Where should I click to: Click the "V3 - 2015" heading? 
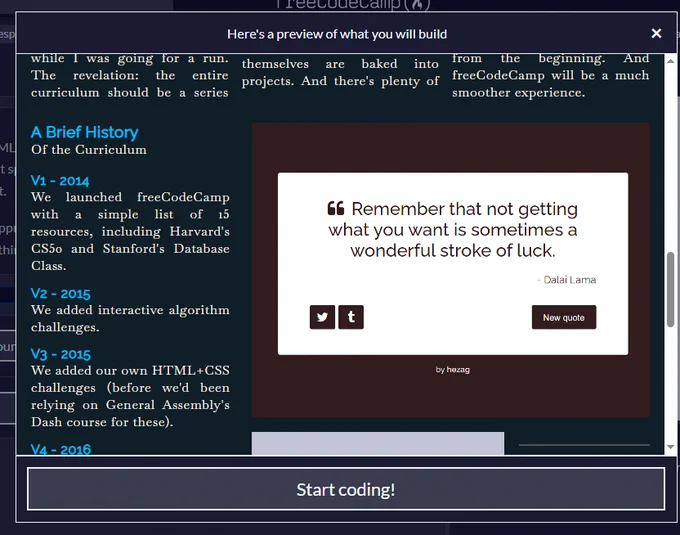(61, 354)
